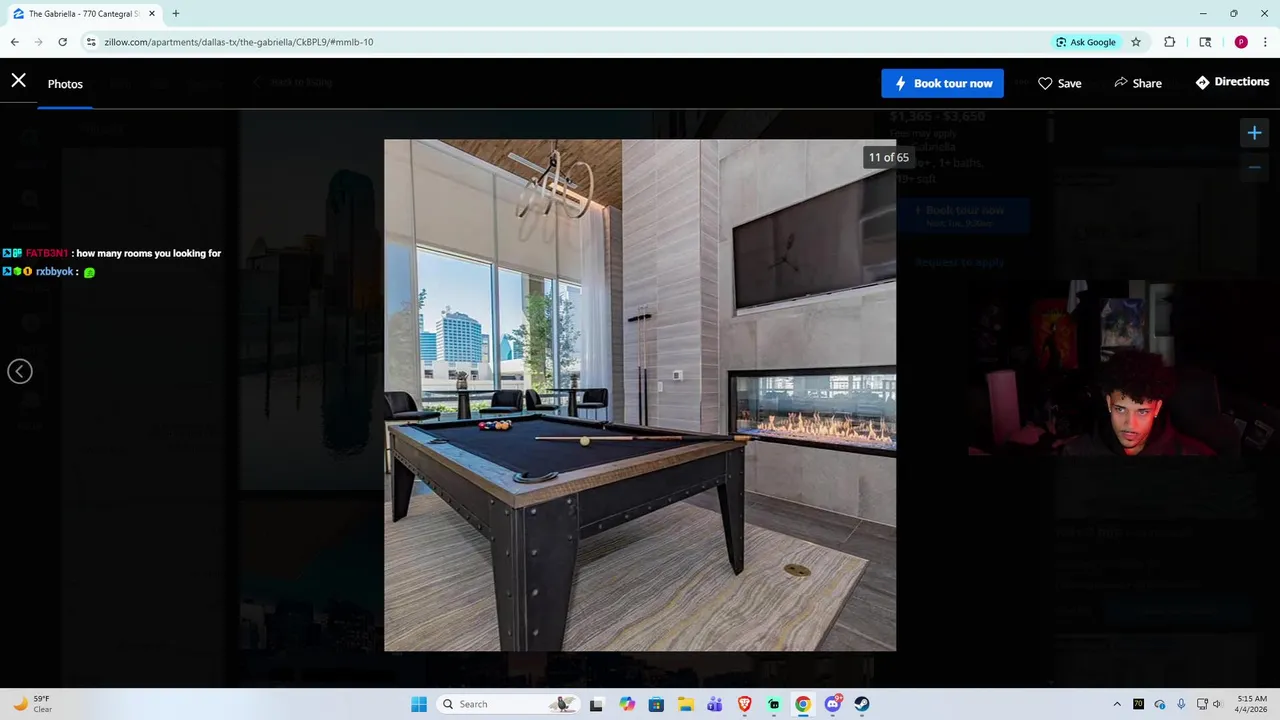This screenshot has width=1280, height=720.
Task: Open Directions for The Gabriella
Action: 1232,82
